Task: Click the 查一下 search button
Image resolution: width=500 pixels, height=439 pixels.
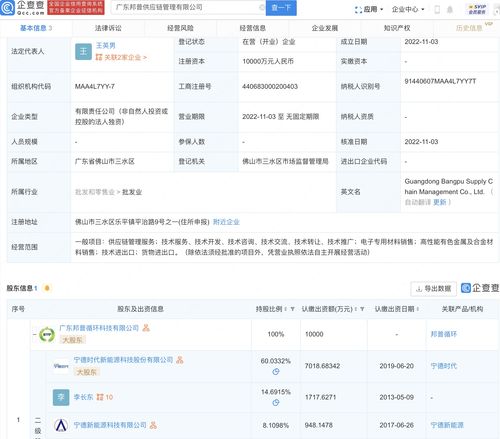Action: [281, 7]
